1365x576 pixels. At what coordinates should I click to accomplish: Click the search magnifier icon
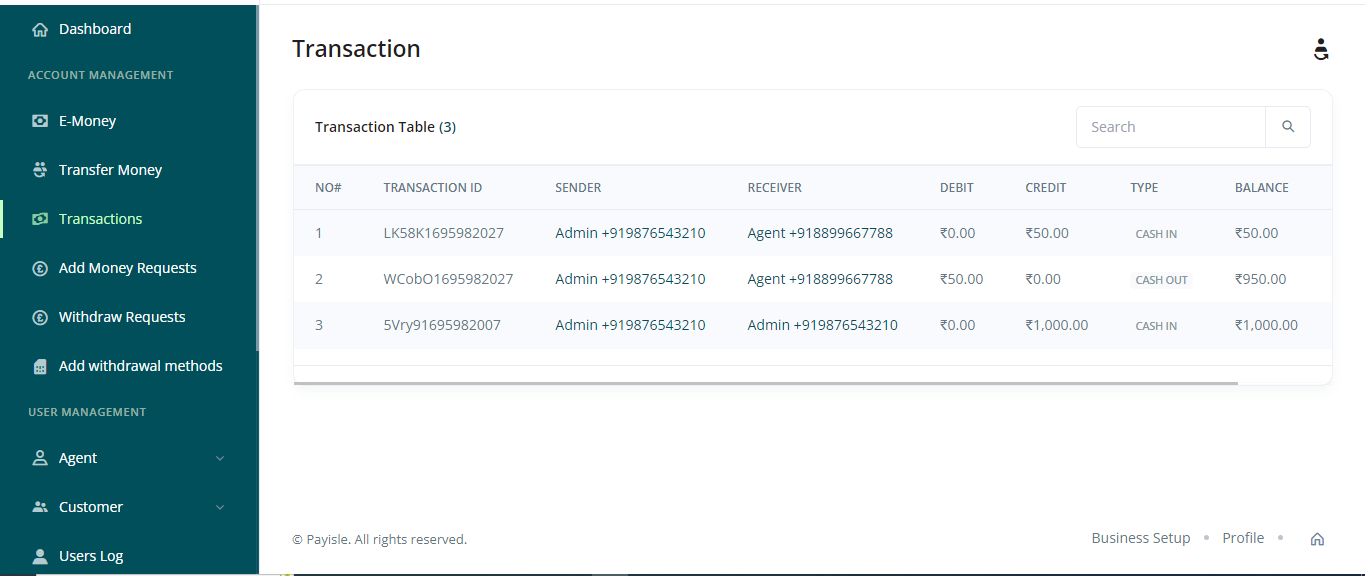(x=1288, y=126)
